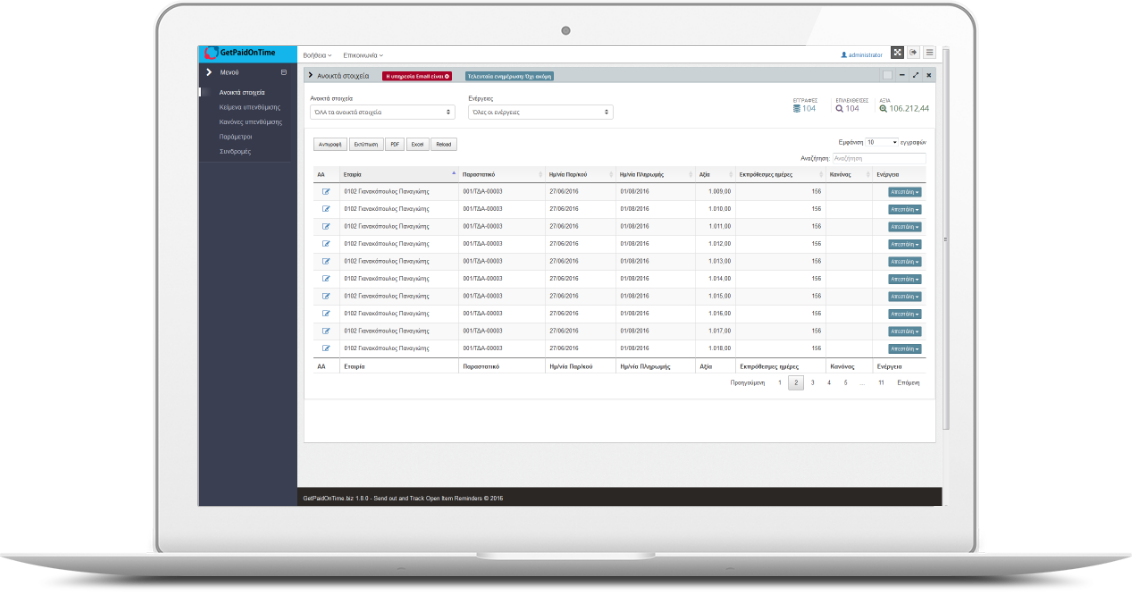Expand the Αποστολή dropdown in the first row
Image resolution: width=1132 pixels, height=592 pixels.
pyautogui.click(x=904, y=191)
